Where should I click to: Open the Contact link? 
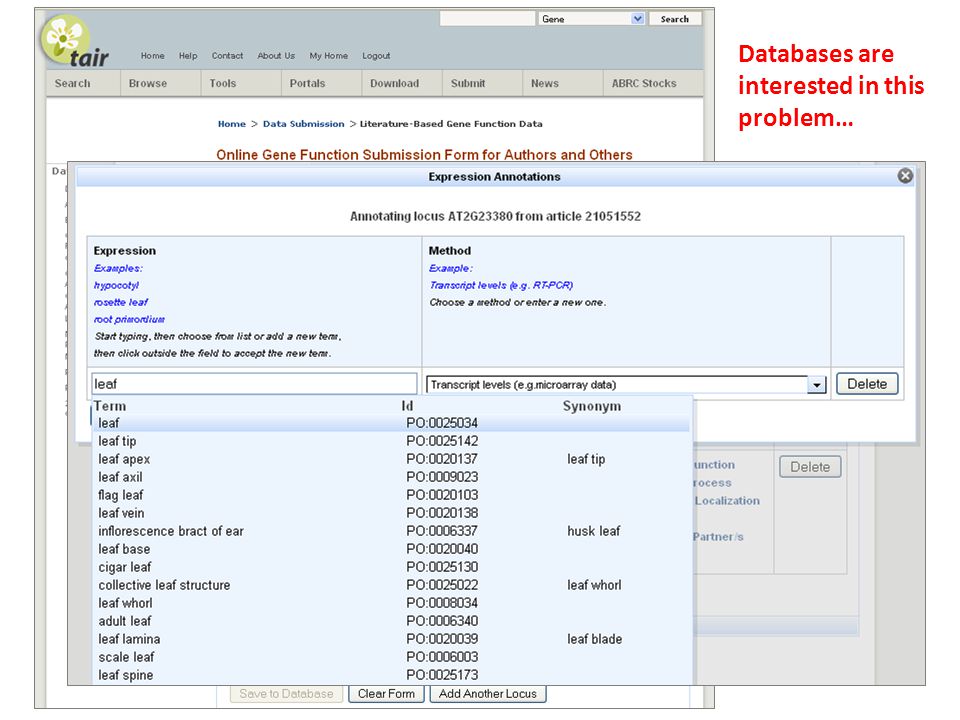(x=227, y=56)
